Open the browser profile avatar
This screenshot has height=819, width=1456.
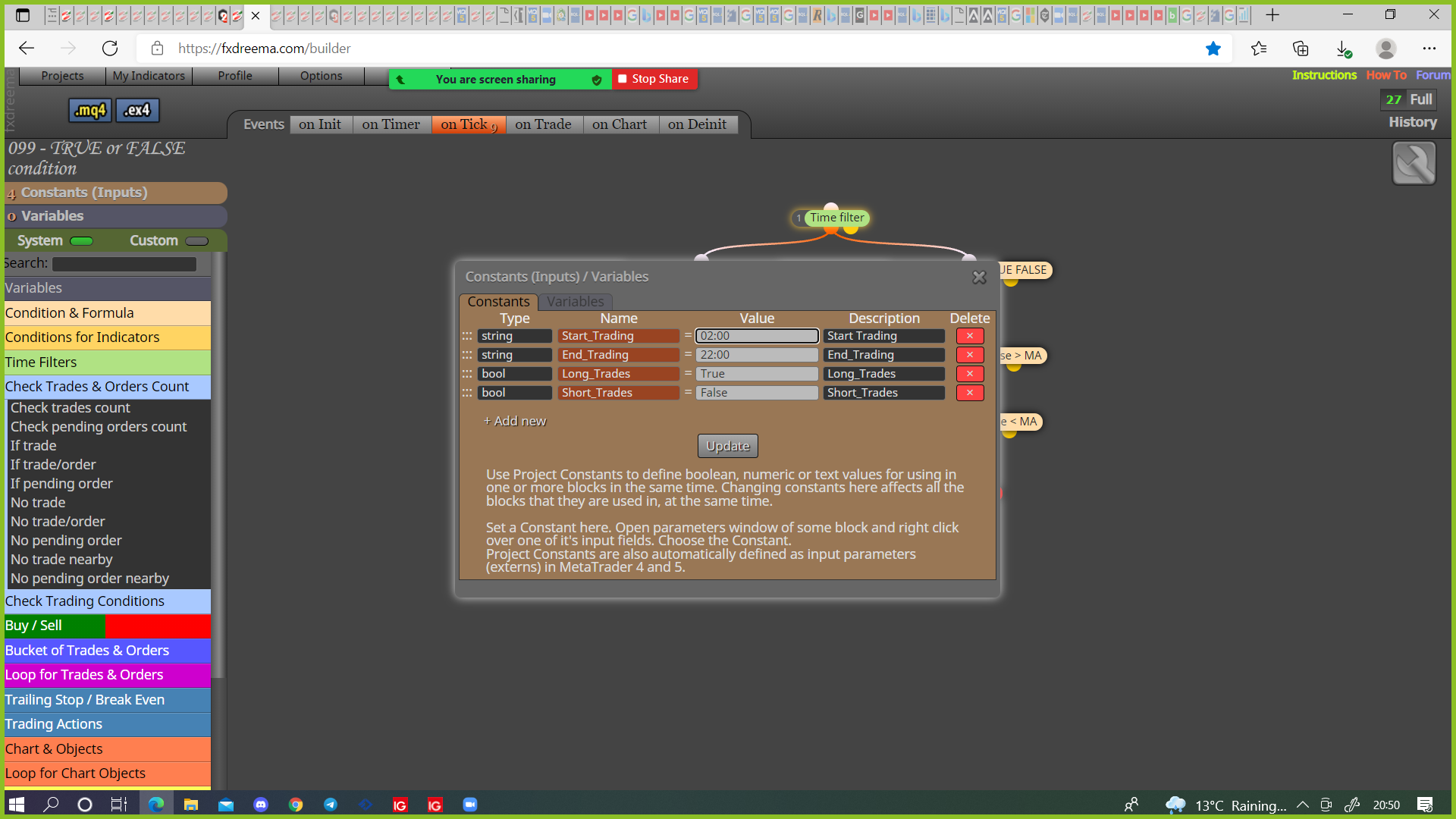point(1386,49)
